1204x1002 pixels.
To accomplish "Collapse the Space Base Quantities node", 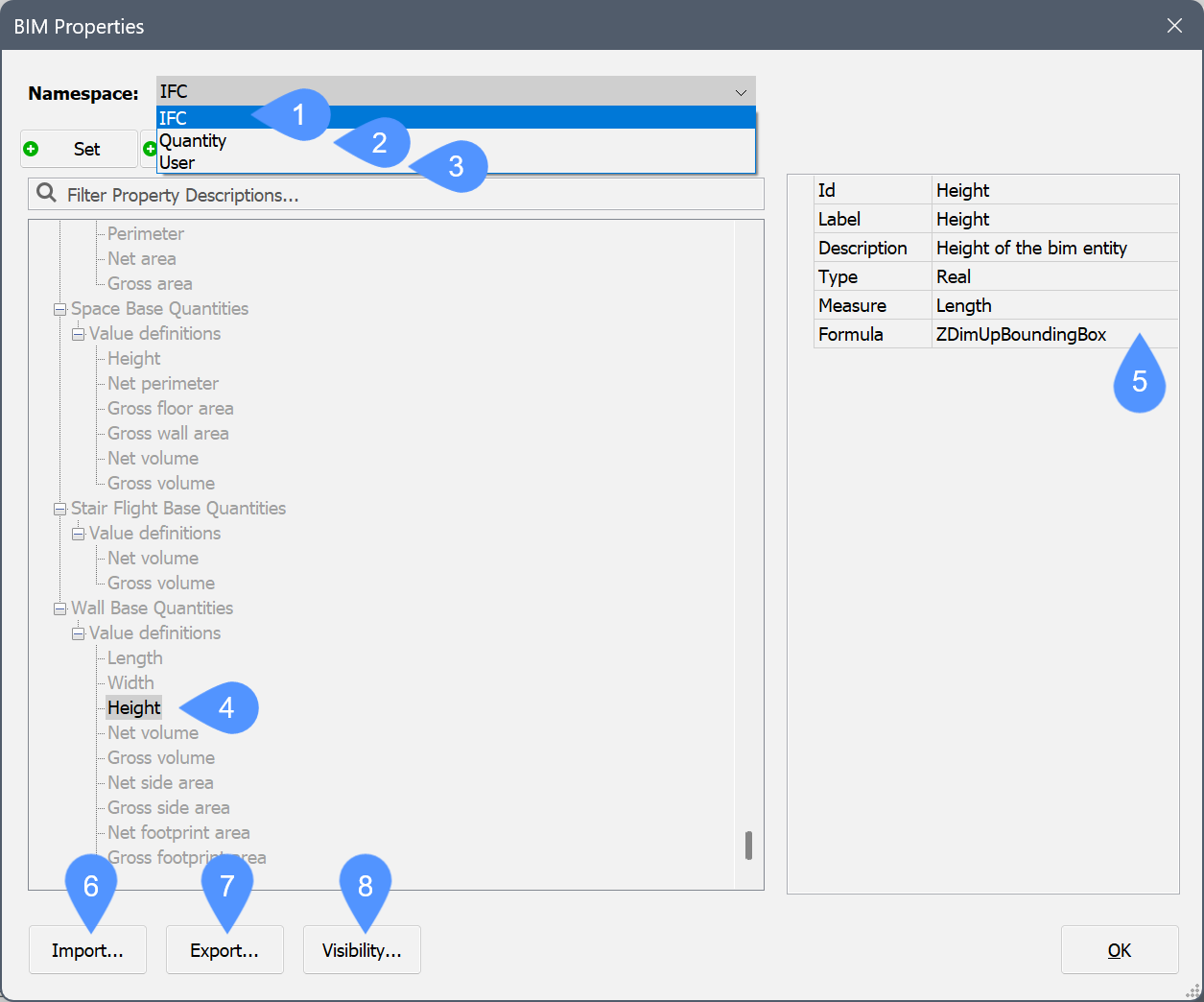I will click(x=59, y=309).
